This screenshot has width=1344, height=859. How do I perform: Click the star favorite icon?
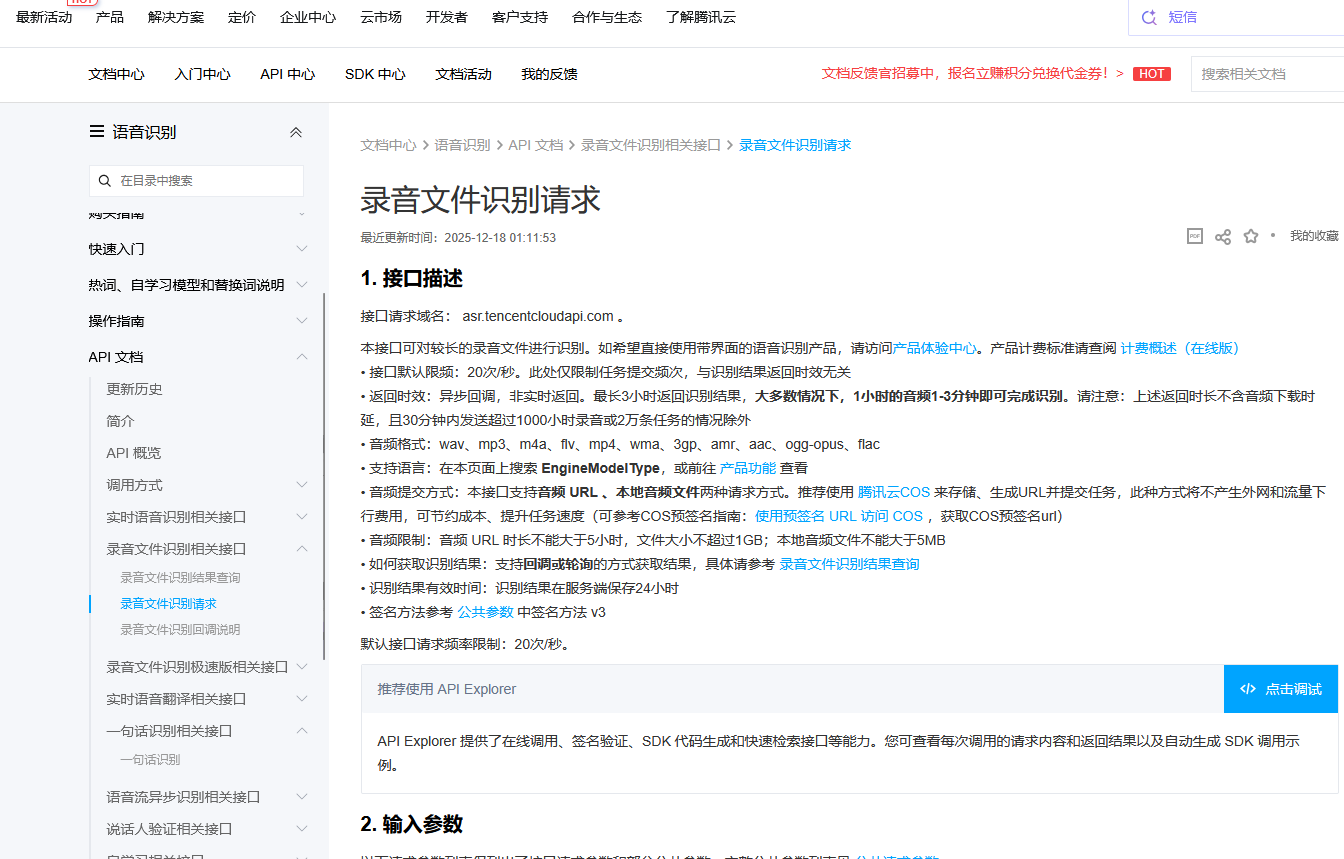(1250, 236)
